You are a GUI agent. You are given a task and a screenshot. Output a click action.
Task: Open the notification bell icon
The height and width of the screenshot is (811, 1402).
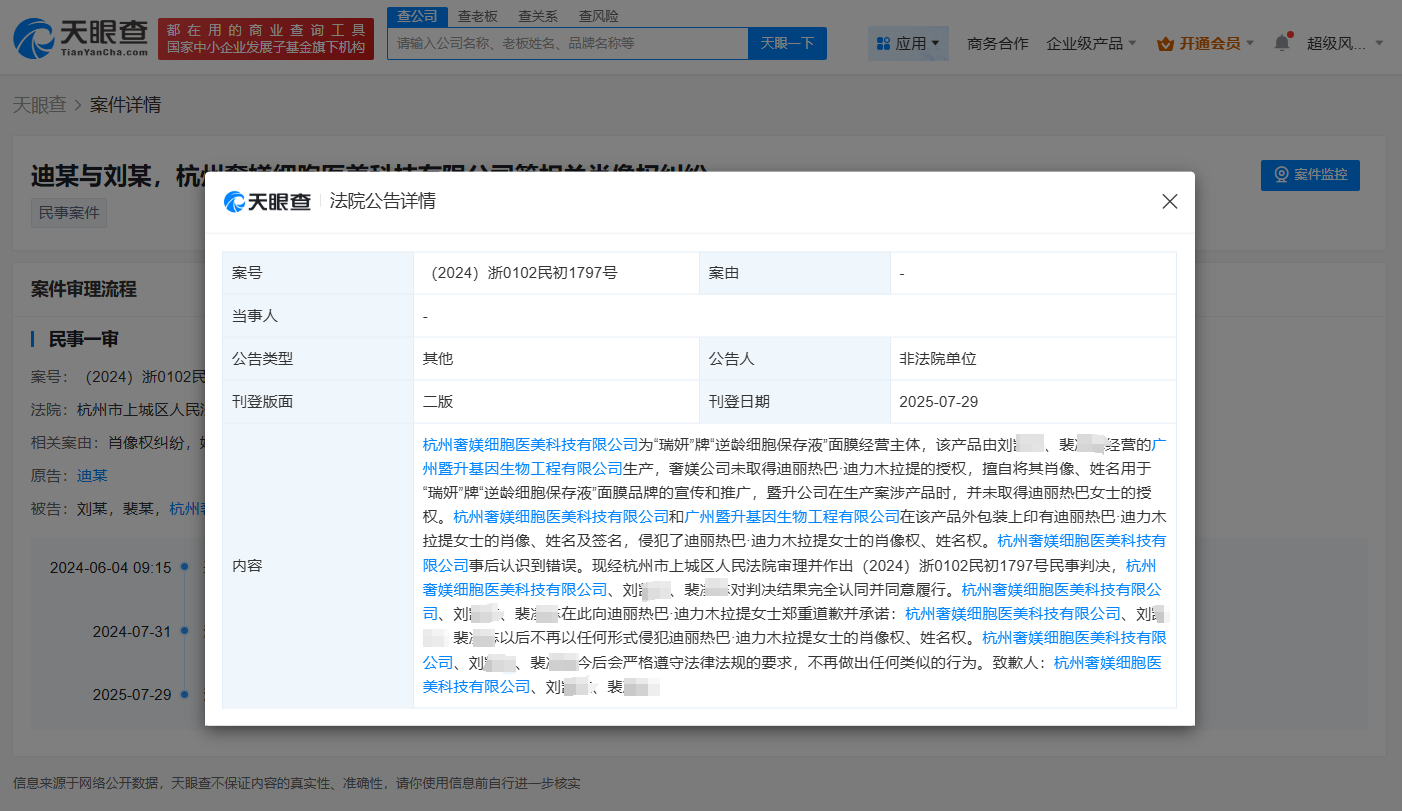1281,42
